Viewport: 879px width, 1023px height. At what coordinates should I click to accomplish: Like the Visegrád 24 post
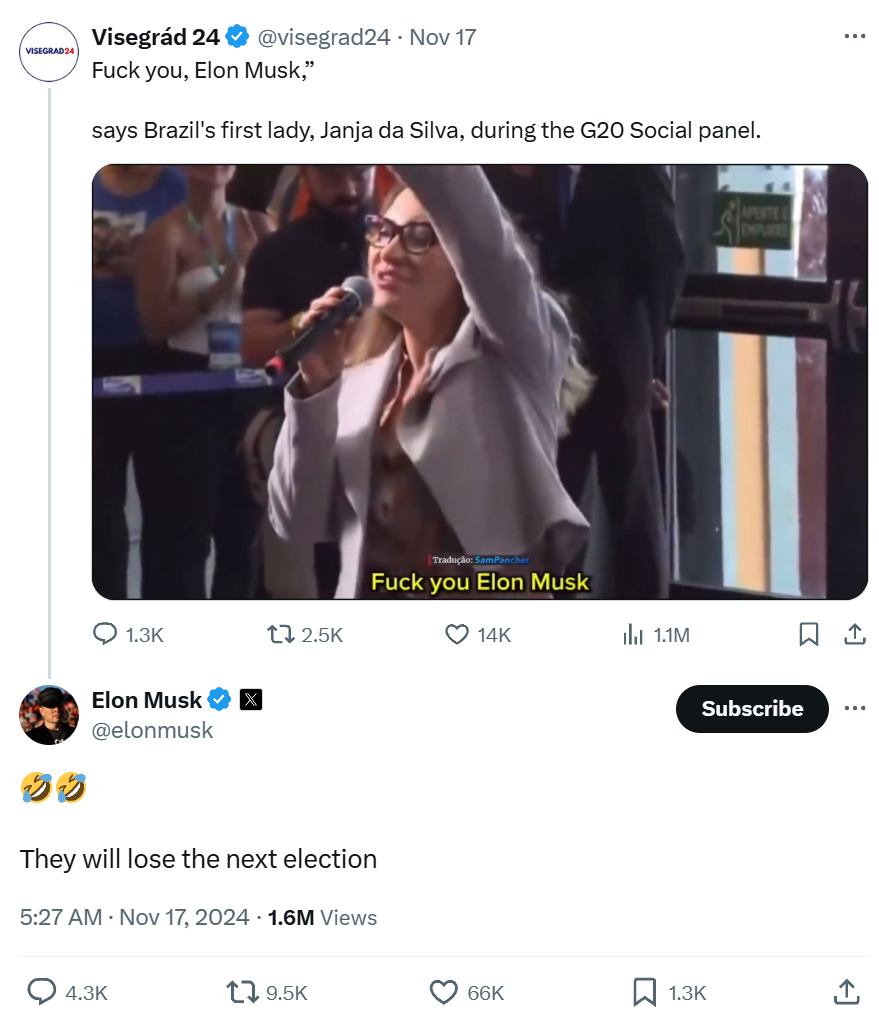coord(457,634)
